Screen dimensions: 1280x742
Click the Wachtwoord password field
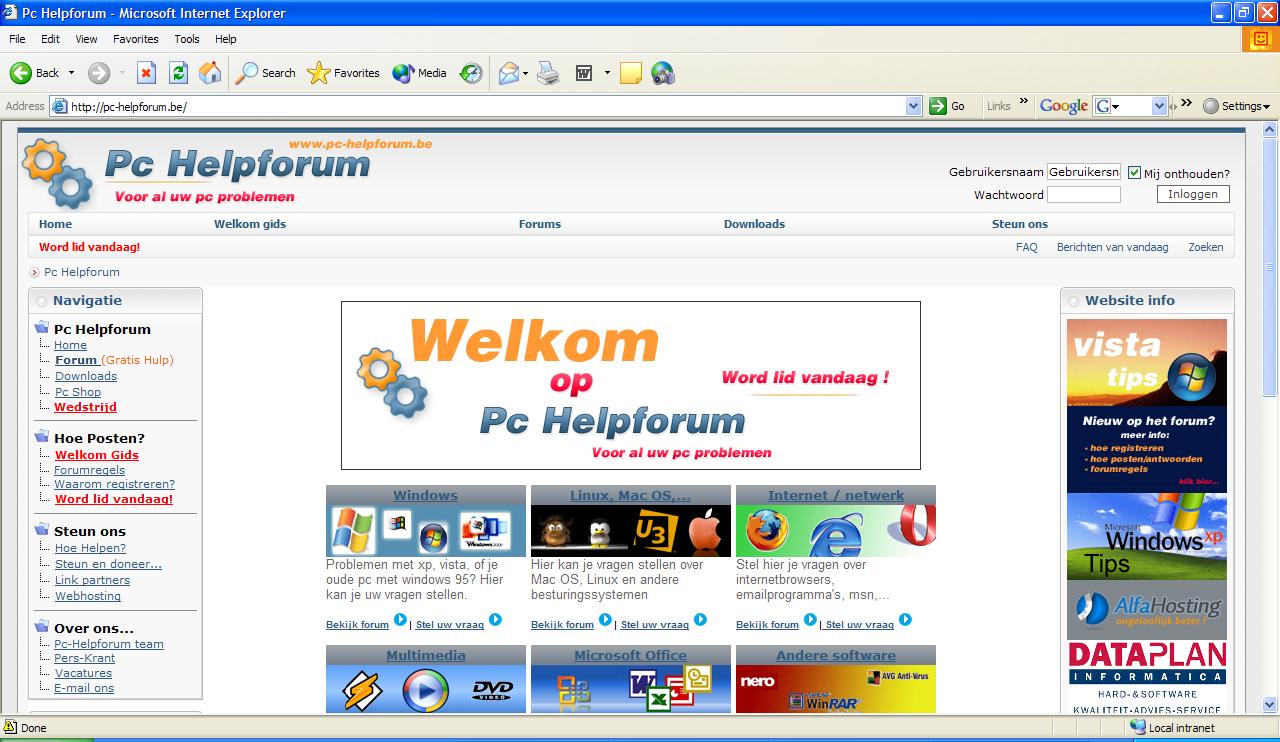coord(1084,194)
